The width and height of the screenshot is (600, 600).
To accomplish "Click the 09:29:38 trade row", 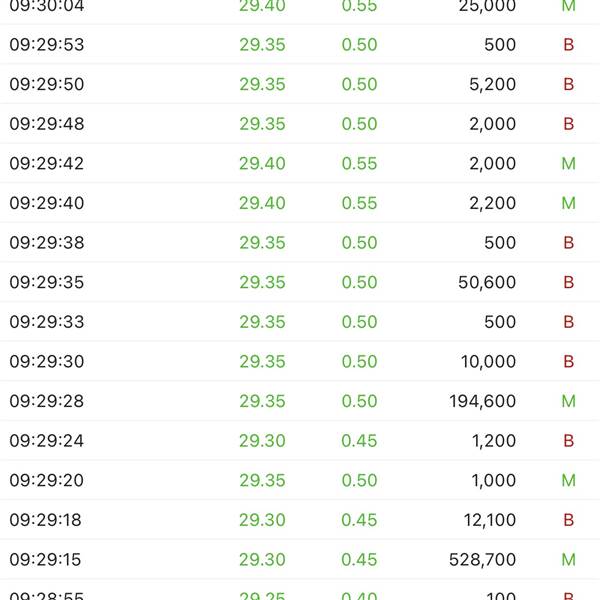I will (x=300, y=243).
